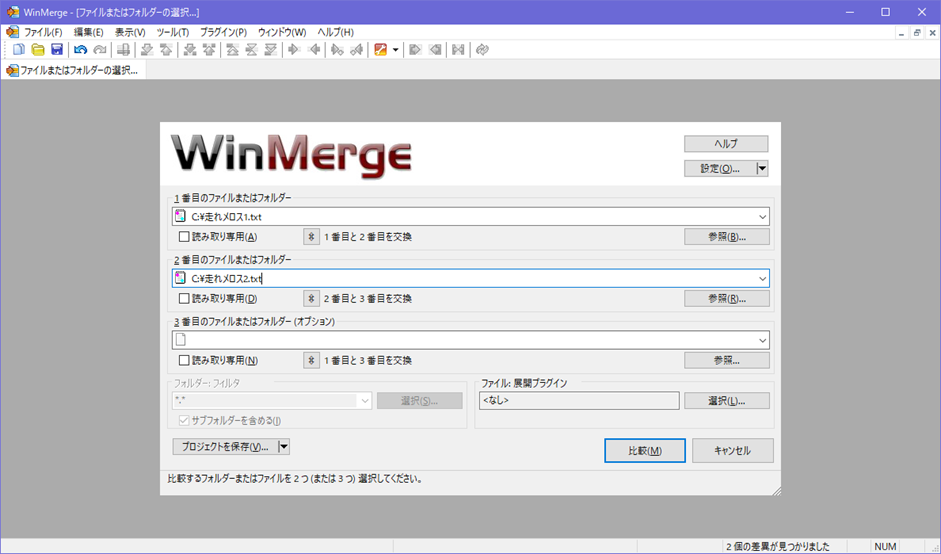Click the All Left toolbar icon
941x554 pixels.
point(434,50)
